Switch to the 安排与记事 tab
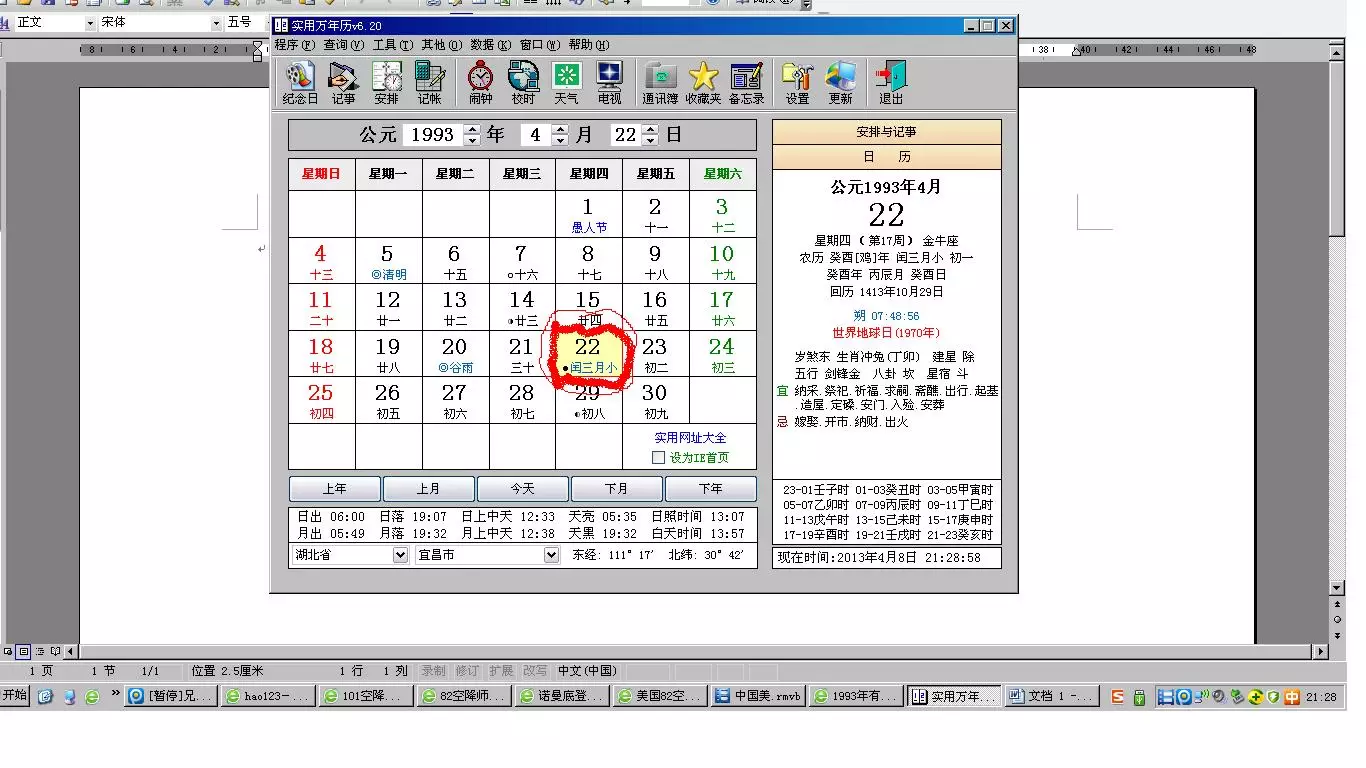Image resolution: width=1366 pixels, height=768 pixels. 886,132
